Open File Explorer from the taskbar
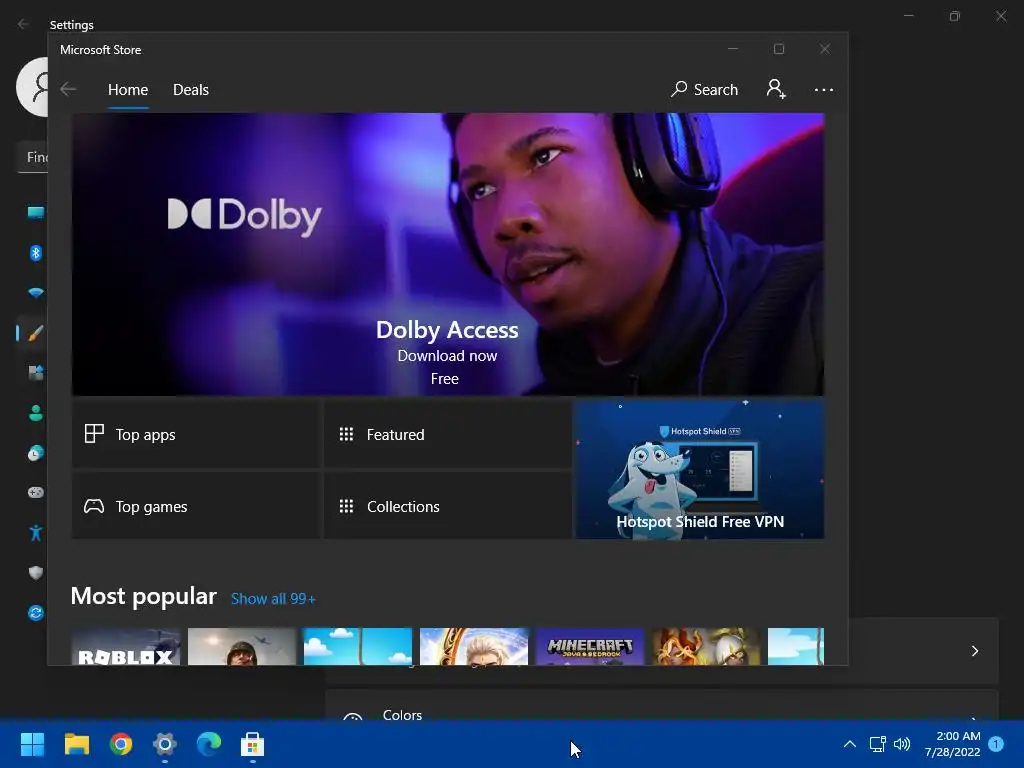Image resolution: width=1024 pixels, height=768 pixels. (x=76, y=744)
